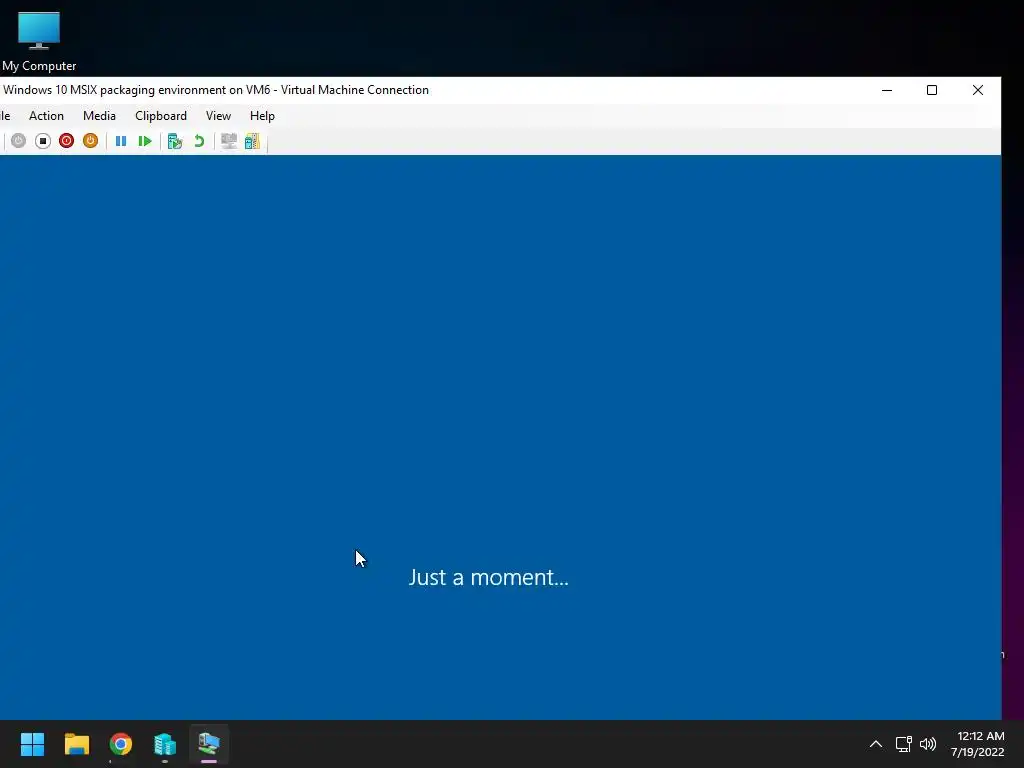The image size is (1024, 768).
Task: Click the green Reset toolbar icon
Action: pos(145,141)
